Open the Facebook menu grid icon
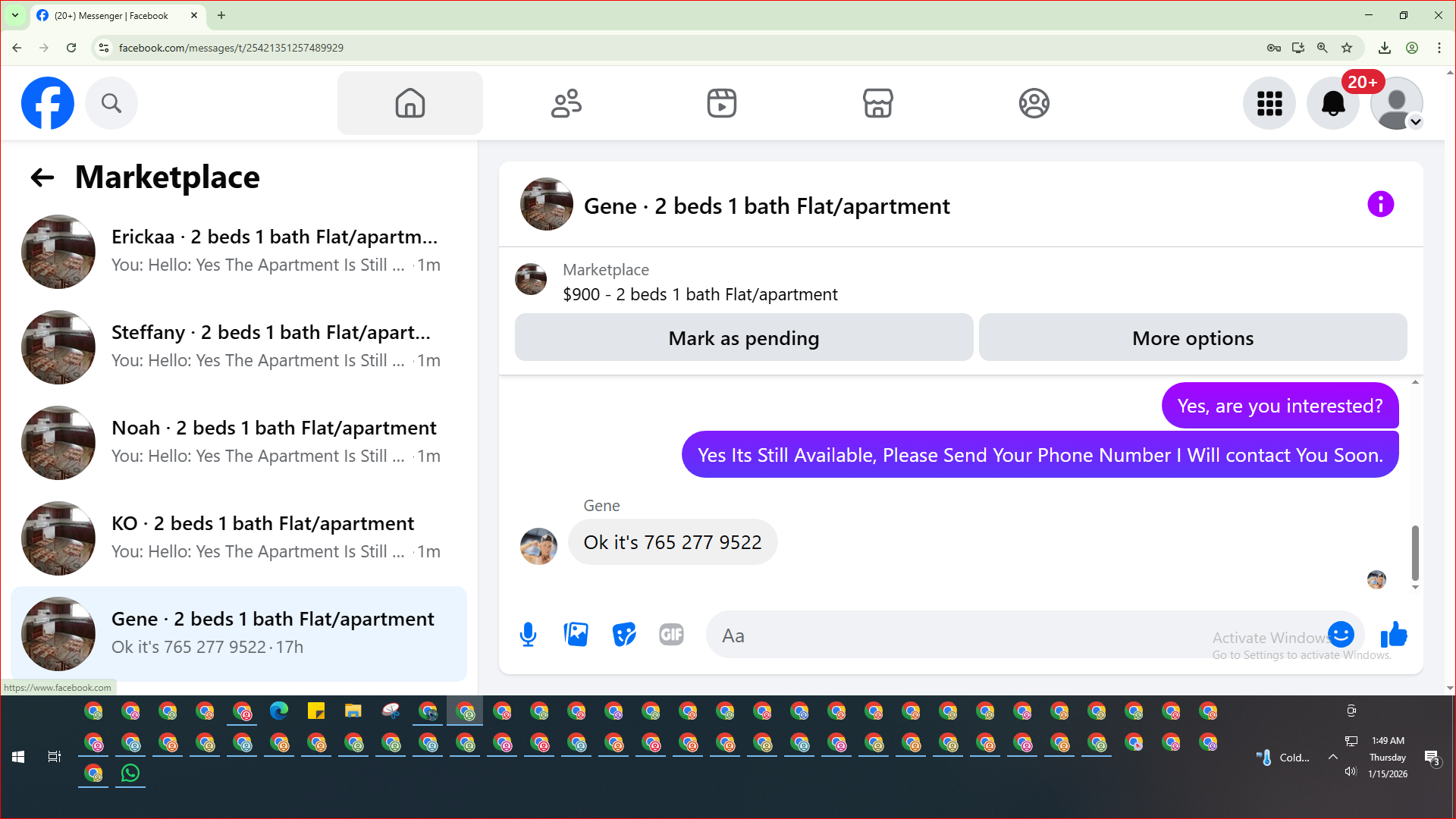This screenshot has width=1456, height=819. [1269, 103]
